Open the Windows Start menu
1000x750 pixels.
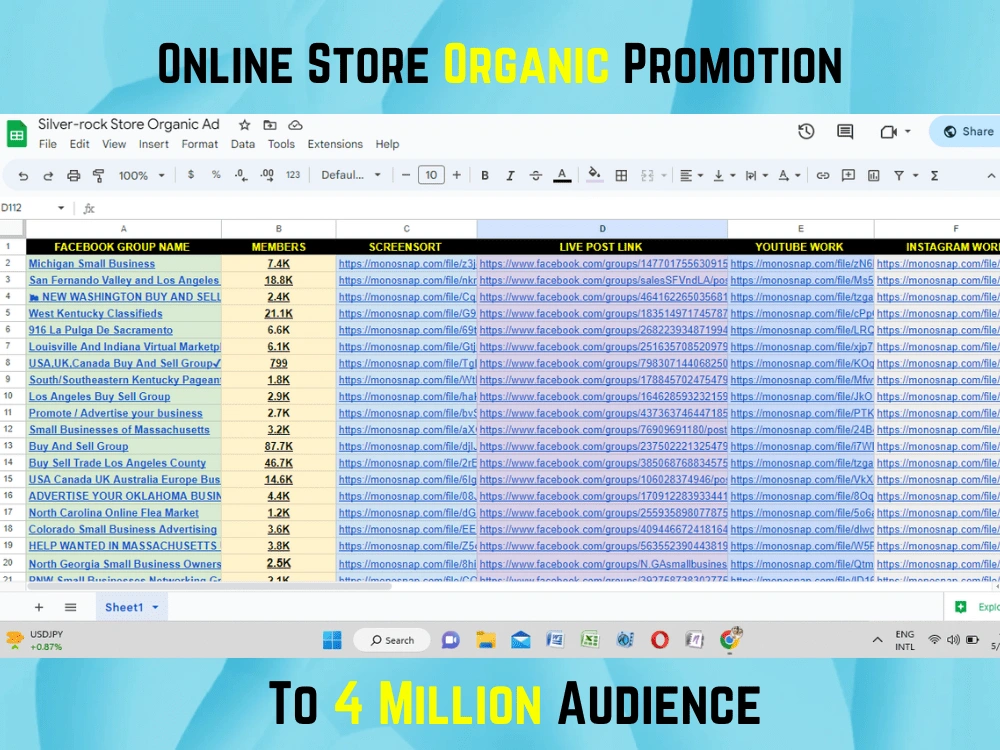point(332,640)
